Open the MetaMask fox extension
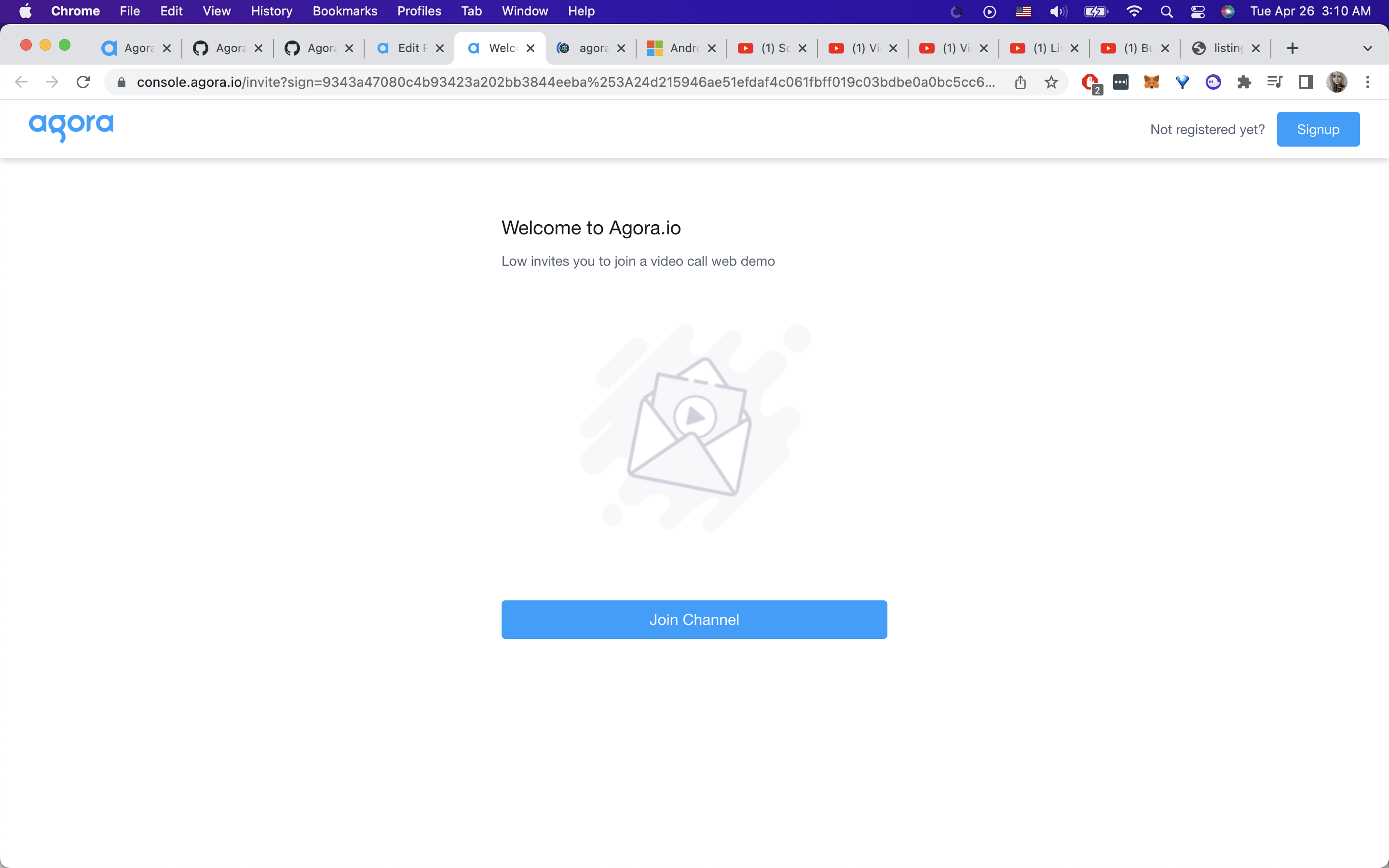 (x=1151, y=82)
